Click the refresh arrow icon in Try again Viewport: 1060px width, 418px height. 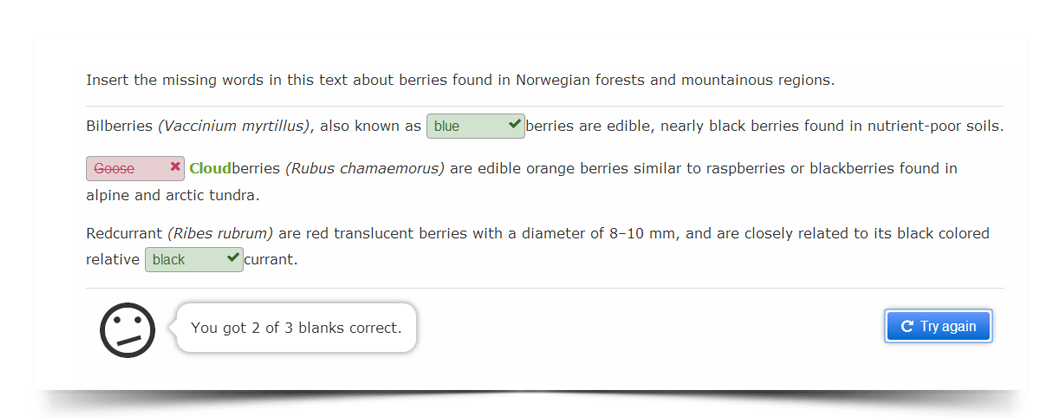(908, 327)
